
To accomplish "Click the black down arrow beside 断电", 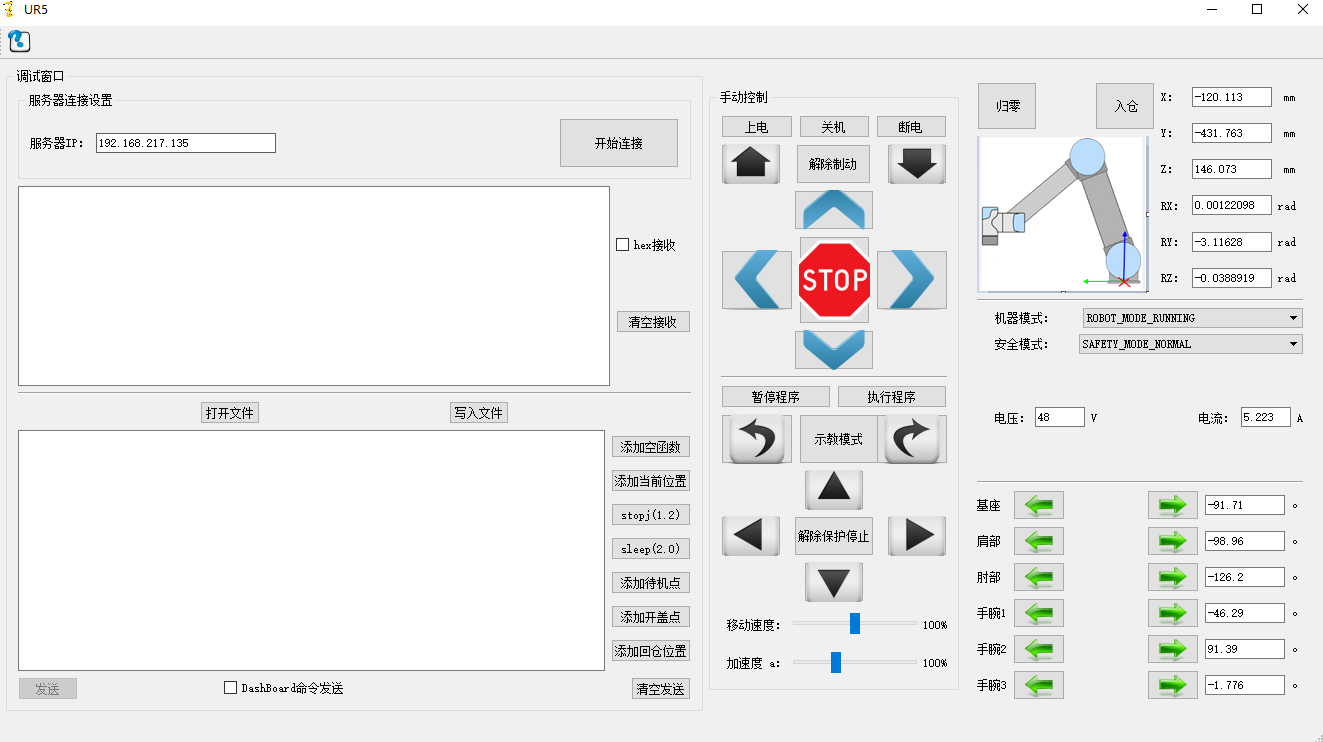I will [916, 163].
